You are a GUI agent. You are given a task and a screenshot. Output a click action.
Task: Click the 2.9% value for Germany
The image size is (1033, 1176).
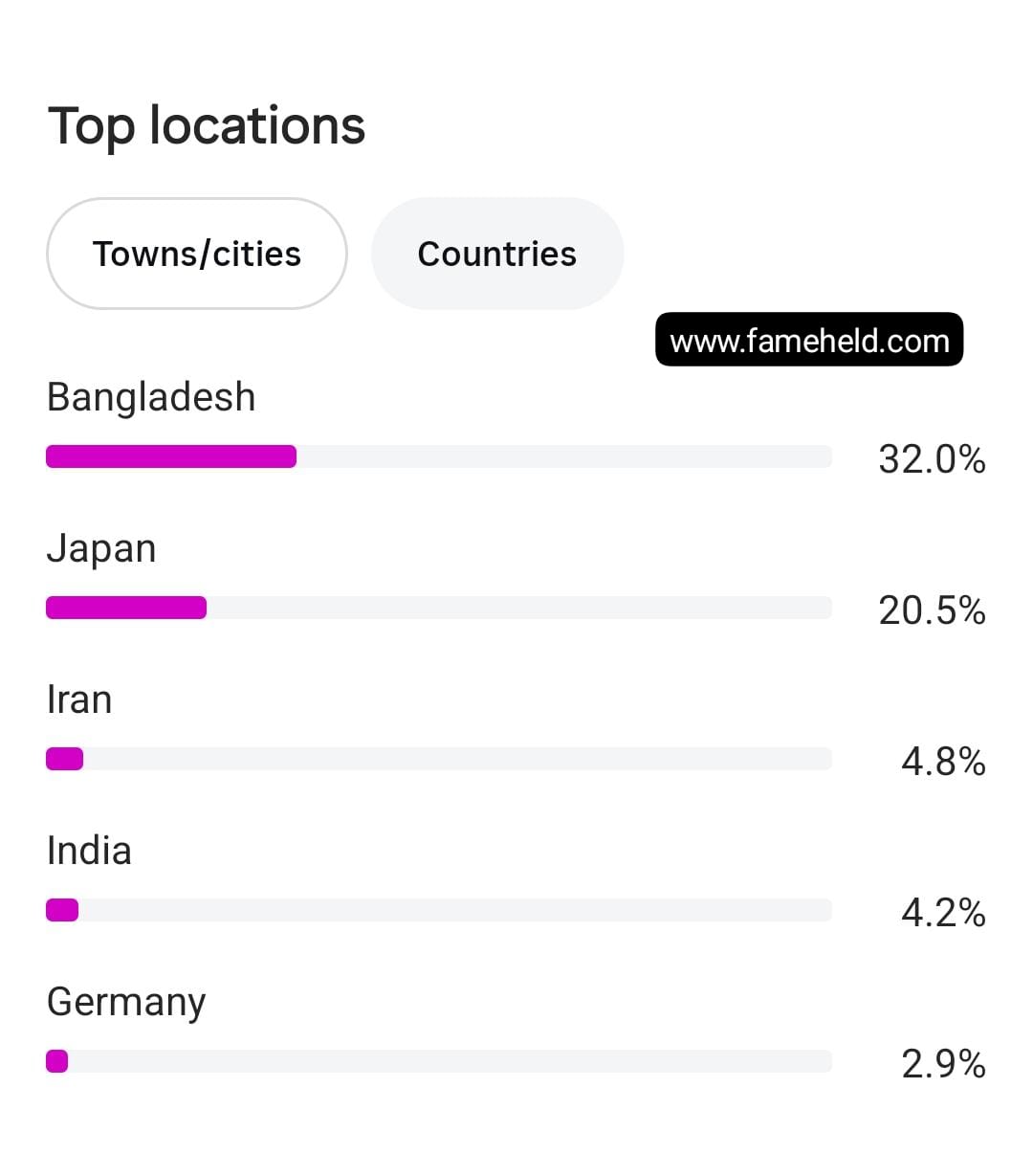point(943,1064)
